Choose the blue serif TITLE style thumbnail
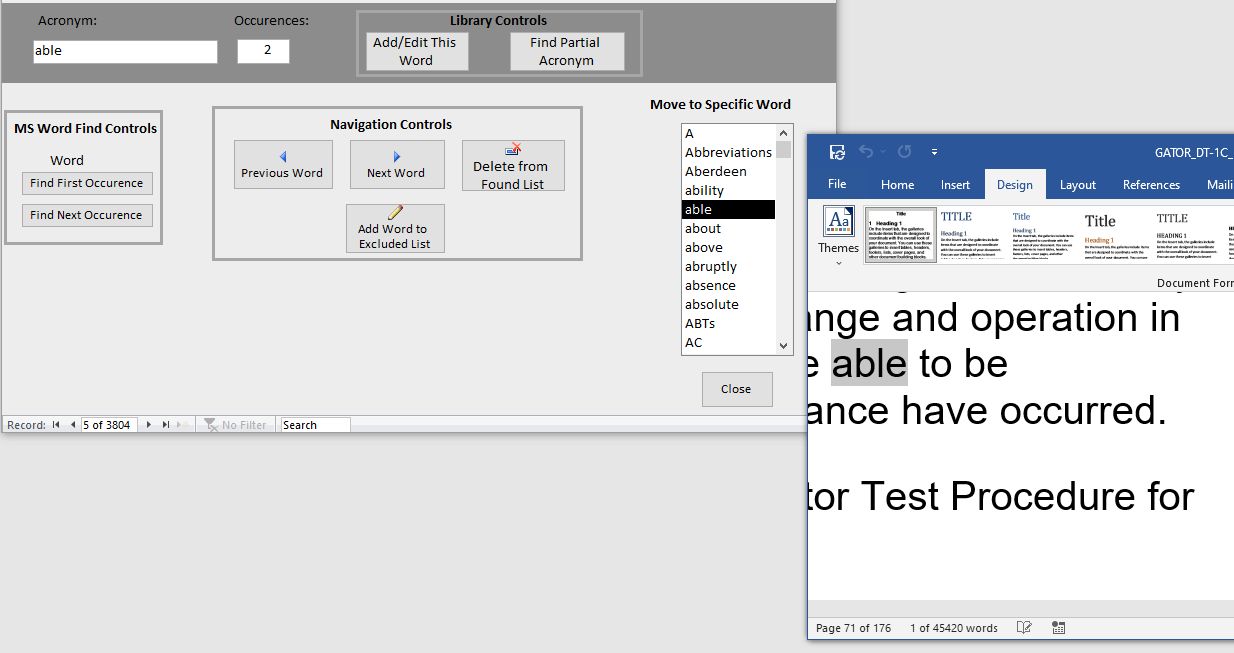The width and height of the screenshot is (1234, 653). pyautogui.click(x=973, y=235)
